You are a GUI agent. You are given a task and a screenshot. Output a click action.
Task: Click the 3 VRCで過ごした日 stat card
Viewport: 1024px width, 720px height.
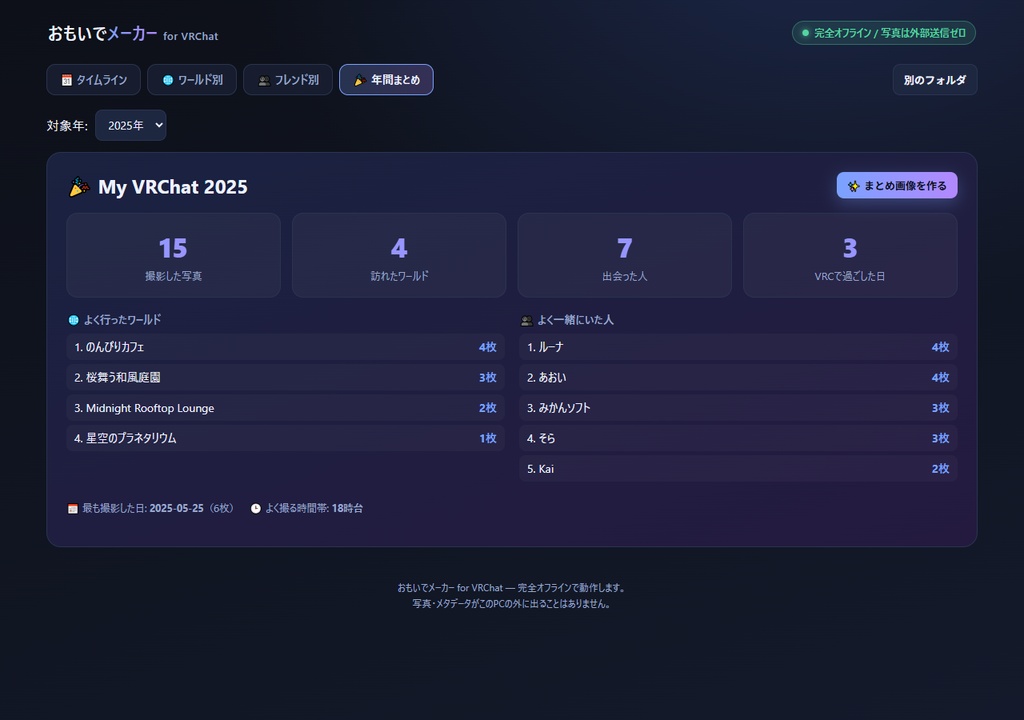tap(850, 255)
